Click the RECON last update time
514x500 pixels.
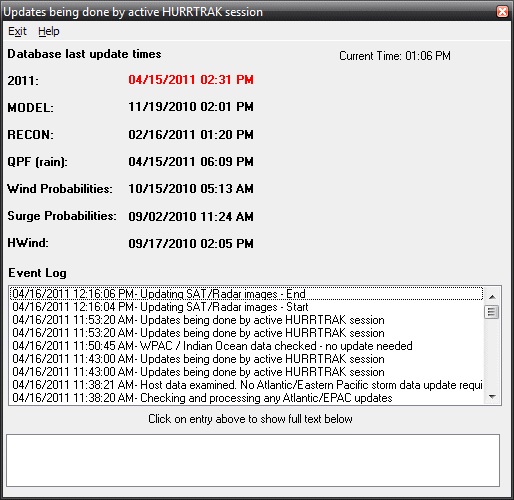coord(191,135)
